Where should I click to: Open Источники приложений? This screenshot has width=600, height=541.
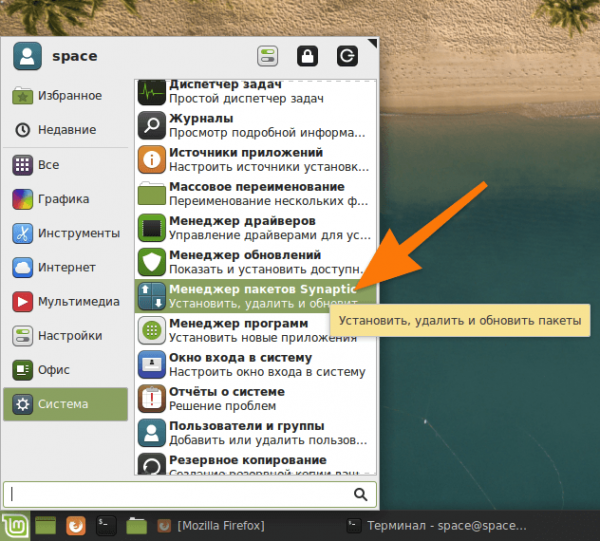click(256, 160)
